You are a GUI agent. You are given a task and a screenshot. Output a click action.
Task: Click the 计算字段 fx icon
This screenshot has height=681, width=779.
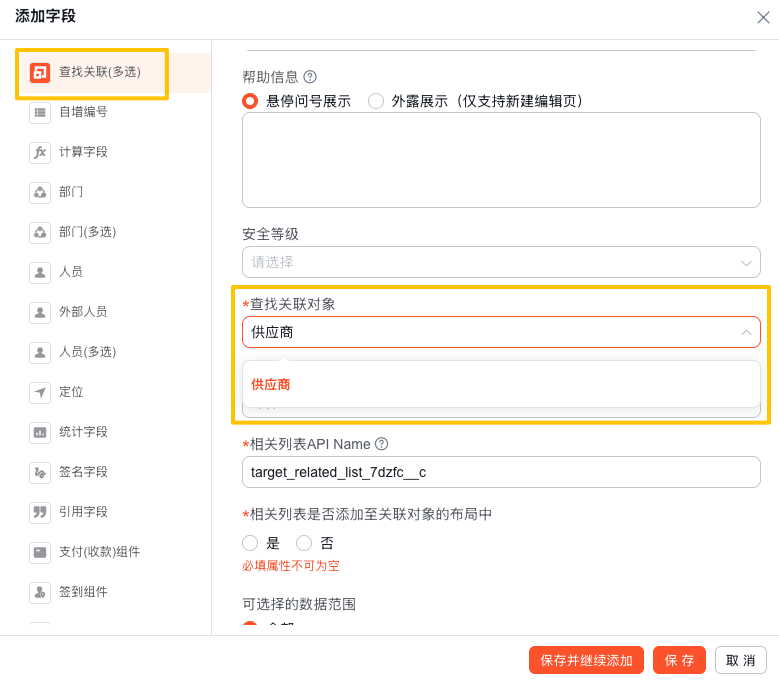(x=40, y=152)
